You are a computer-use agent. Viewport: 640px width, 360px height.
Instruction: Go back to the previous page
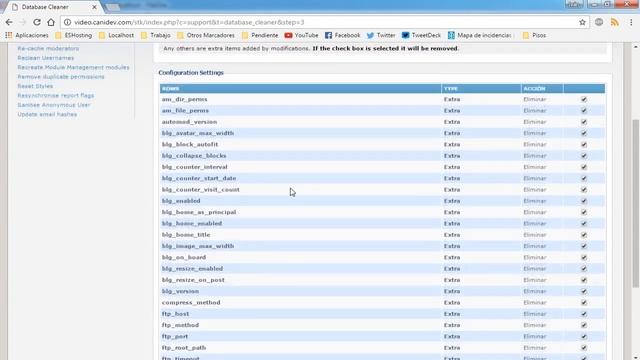(9, 22)
